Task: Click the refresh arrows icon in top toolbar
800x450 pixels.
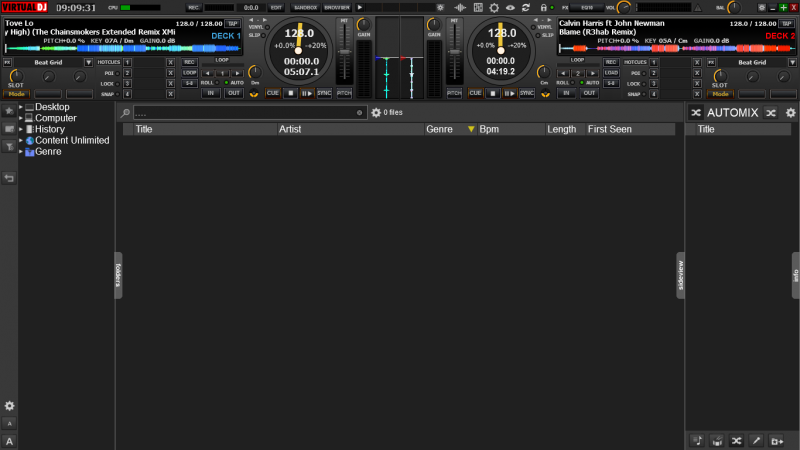Action: (526, 8)
